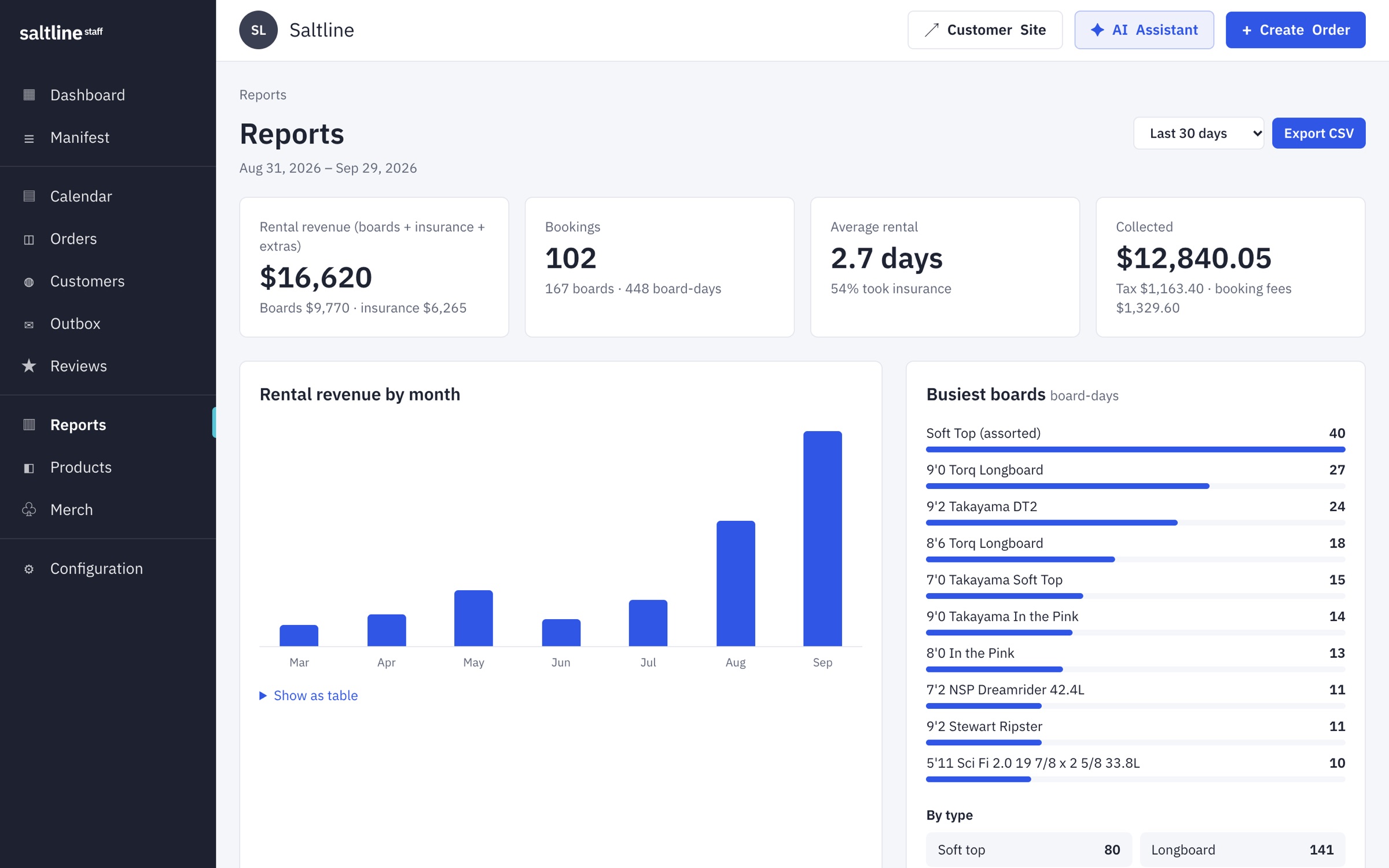
Task: Click the arrow icon on Customer Site
Action: tap(931, 30)
